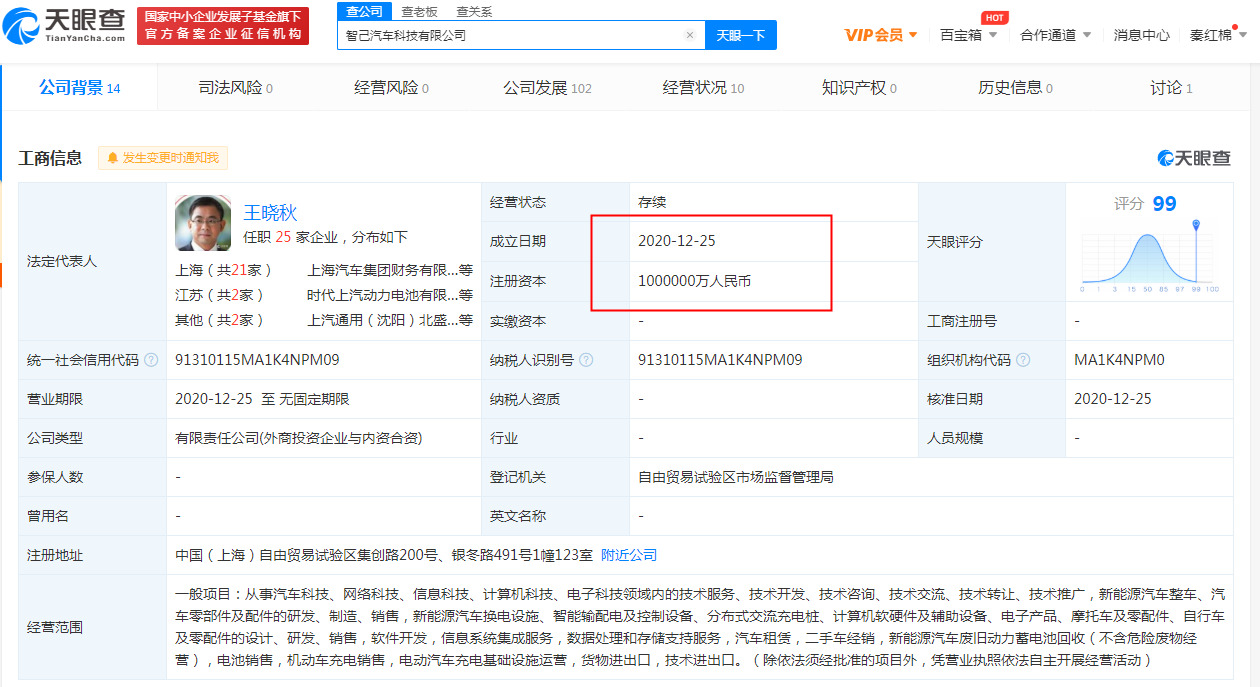Select the 历史信息 tab

1015,88
